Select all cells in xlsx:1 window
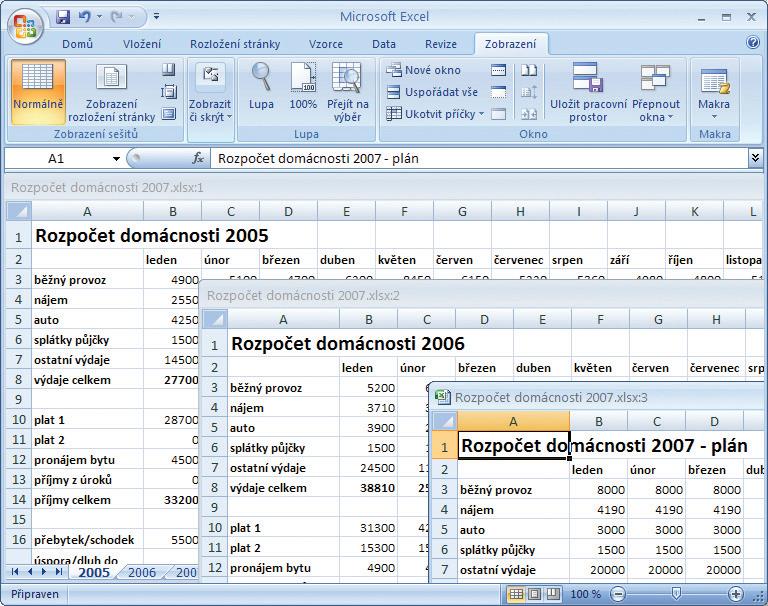The width and height of the screenshot is (768, 606). pos(19,212)
